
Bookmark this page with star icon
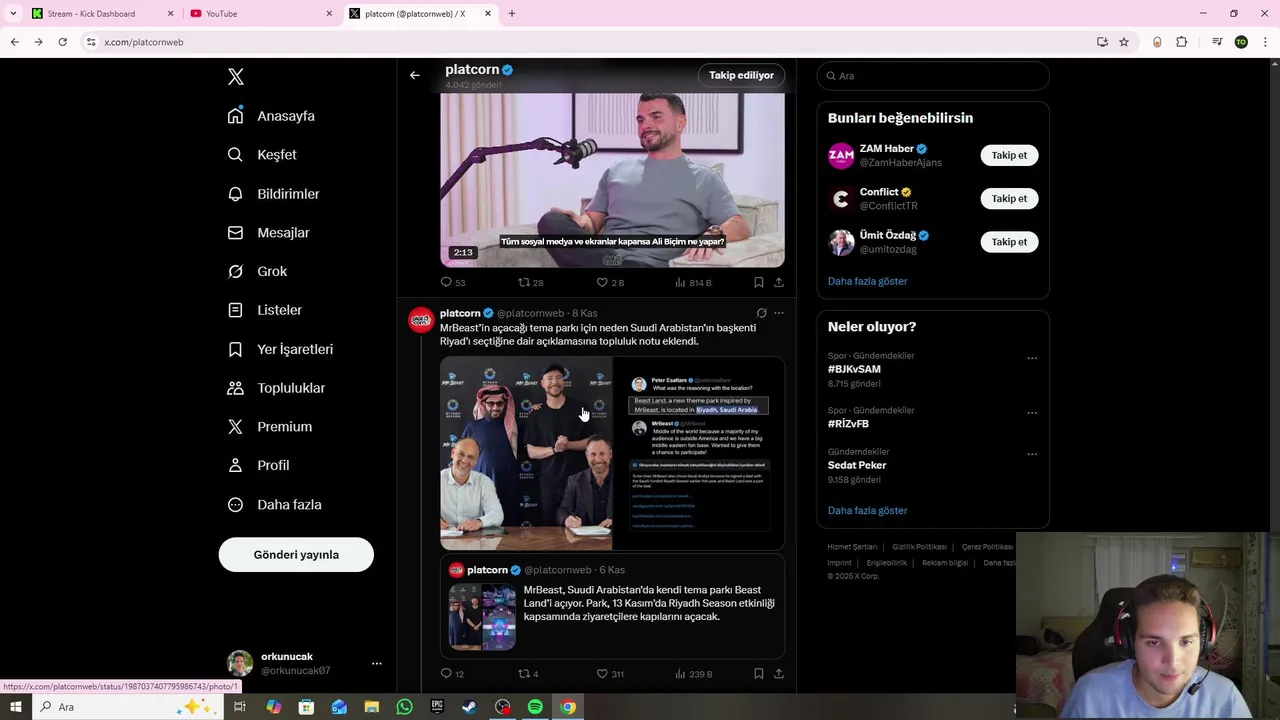[x=1124, y=42]
